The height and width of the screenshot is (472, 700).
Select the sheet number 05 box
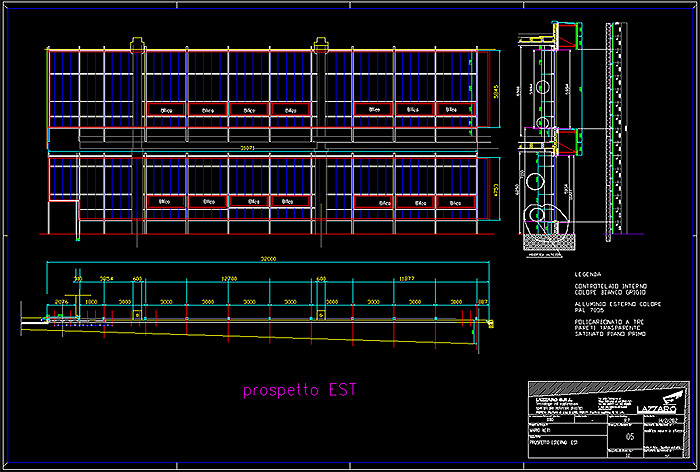click(x=629, y=437)
